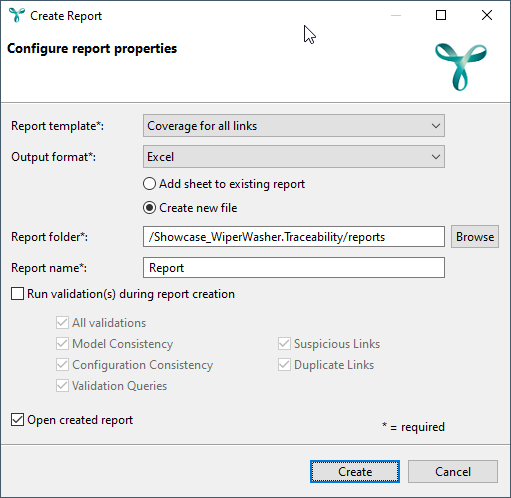Viewport: 511px width, 498px height.
Task: Maximize the Create Report window
Action: click(x=441, y=15)
